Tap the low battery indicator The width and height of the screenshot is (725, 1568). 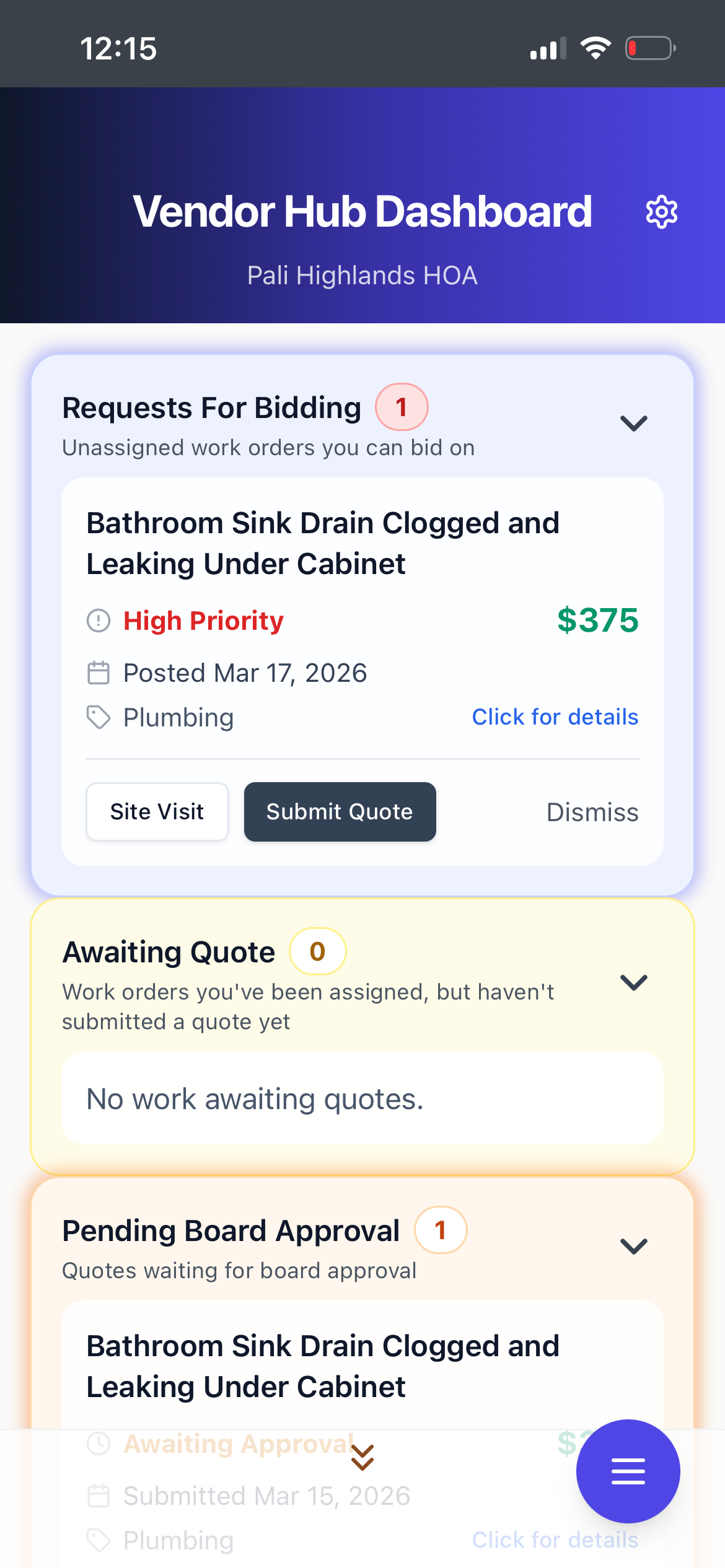coord(650,48)
